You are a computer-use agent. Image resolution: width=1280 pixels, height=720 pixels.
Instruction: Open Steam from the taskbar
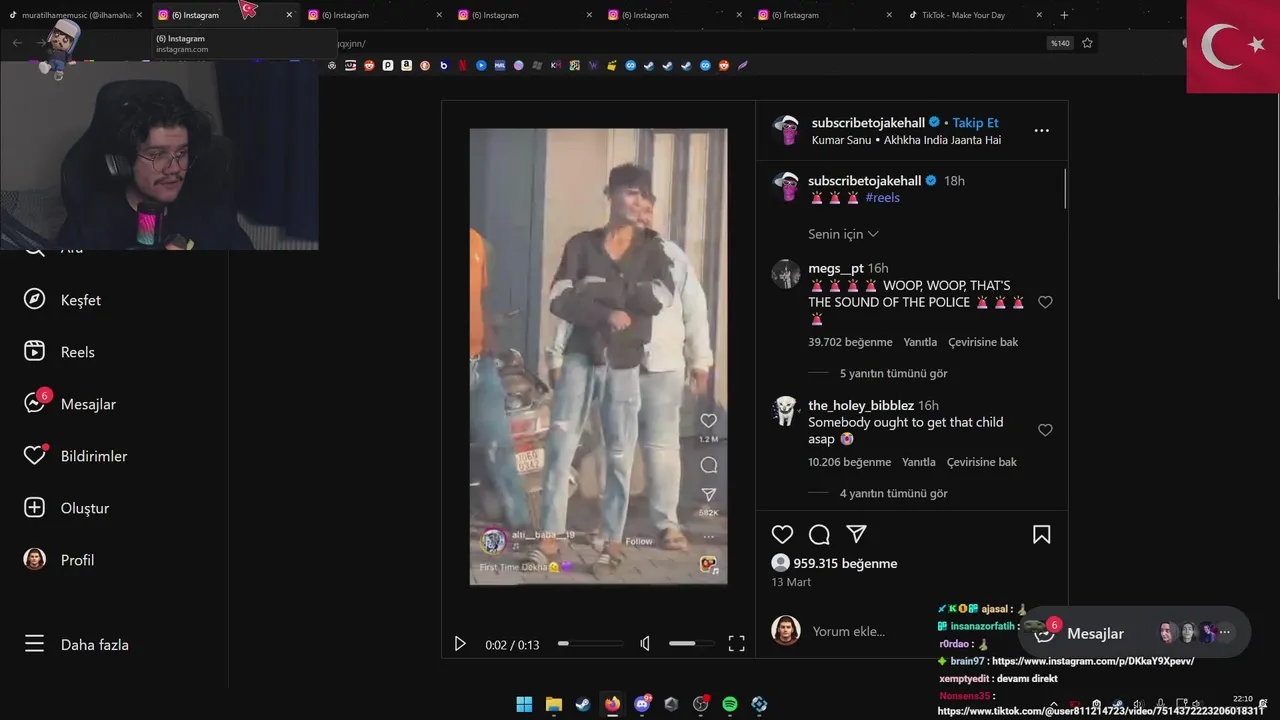[583, 704]
